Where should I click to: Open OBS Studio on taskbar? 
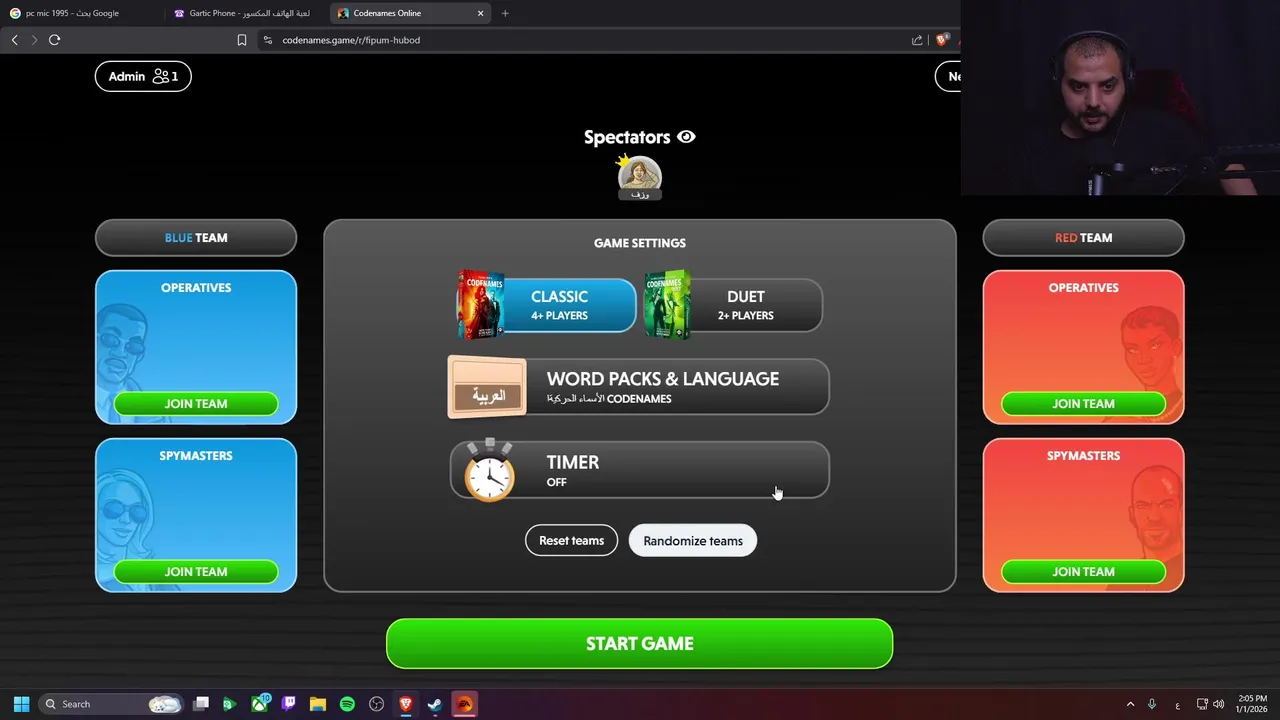(x=376, y=704)
